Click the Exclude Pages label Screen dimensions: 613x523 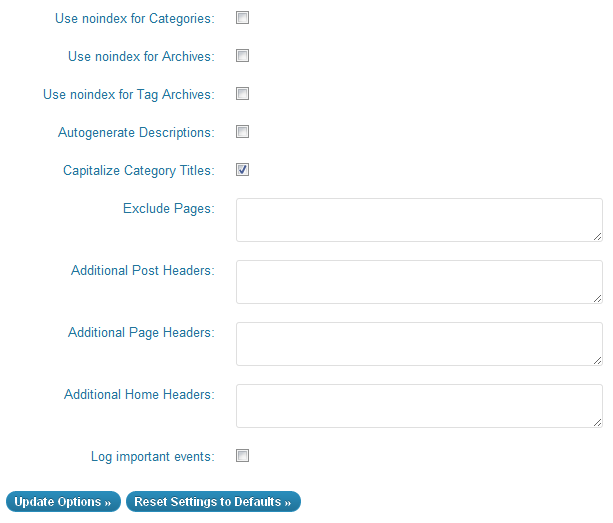click(168, 209)
